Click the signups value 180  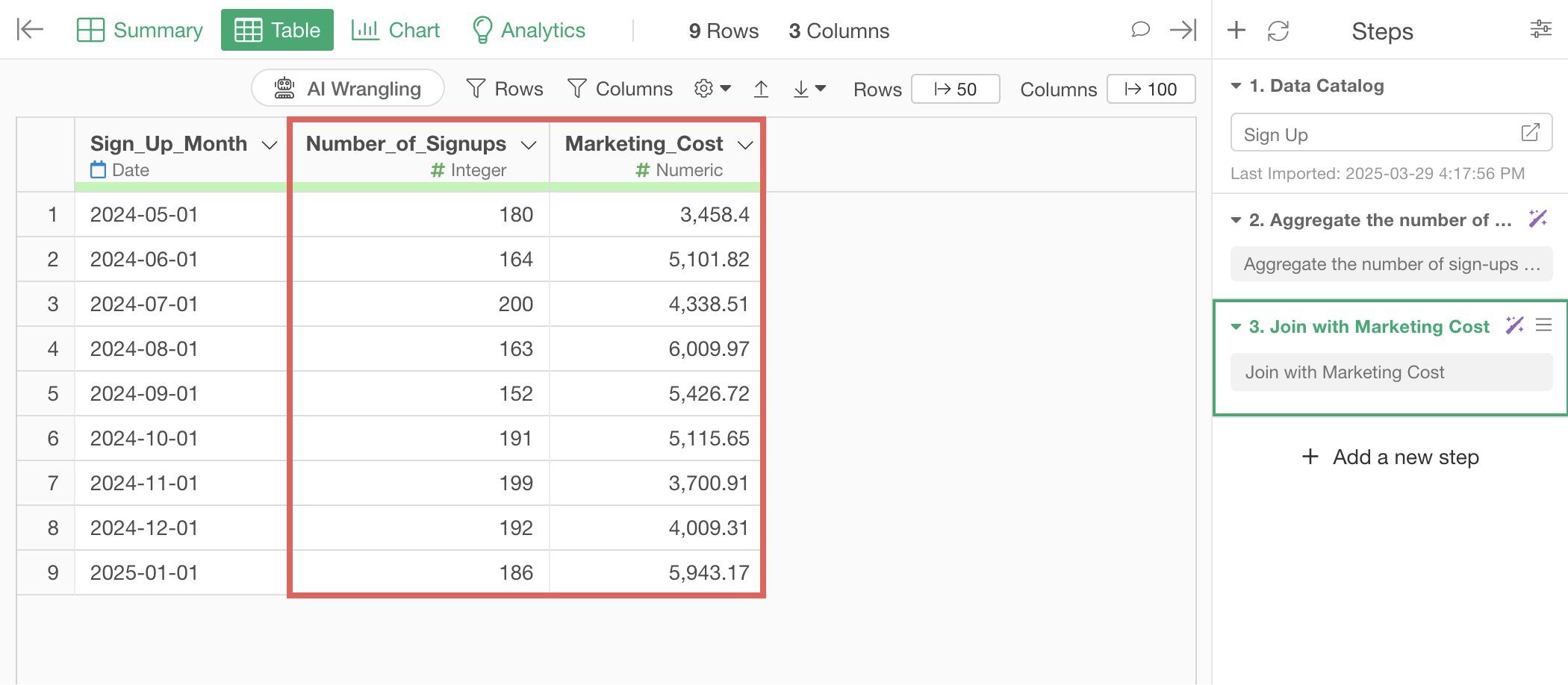click(516, 215)
